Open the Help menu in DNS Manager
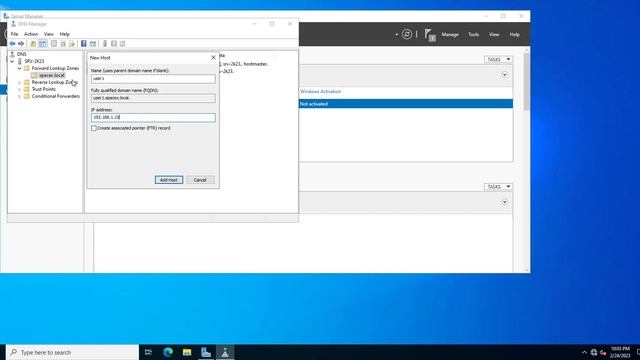 [x=64, y=34]
